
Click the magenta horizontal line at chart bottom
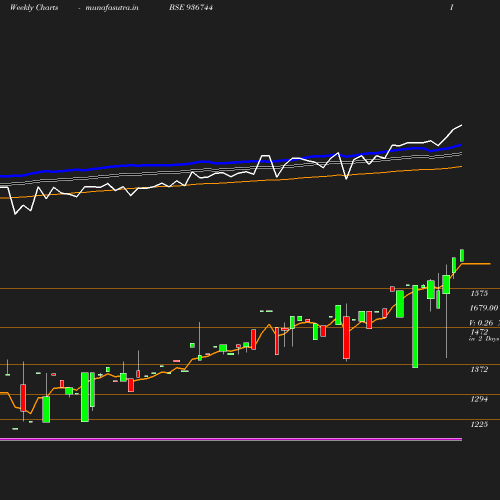coord(231,440)
